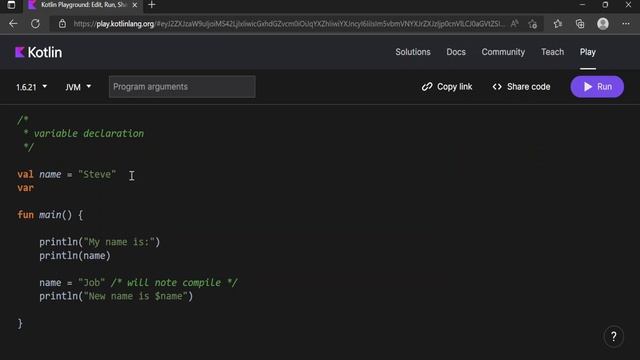Open a new browser tab

(x=152, y=5)
